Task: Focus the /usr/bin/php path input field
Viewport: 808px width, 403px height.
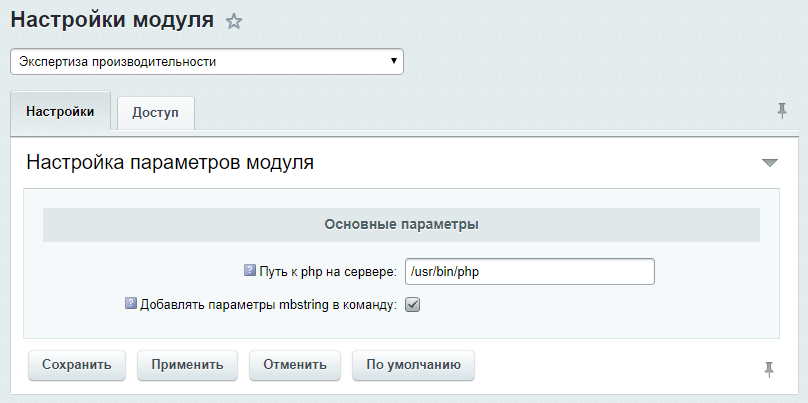Action: [529, 272]
